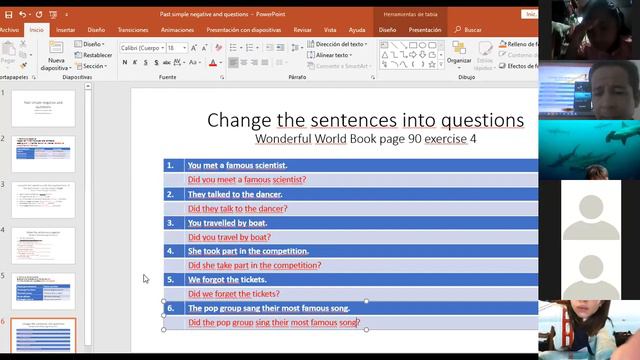Click the Nueva diapositiva slide icon
The height and width of the screenshot is (360, 640).
56,48
